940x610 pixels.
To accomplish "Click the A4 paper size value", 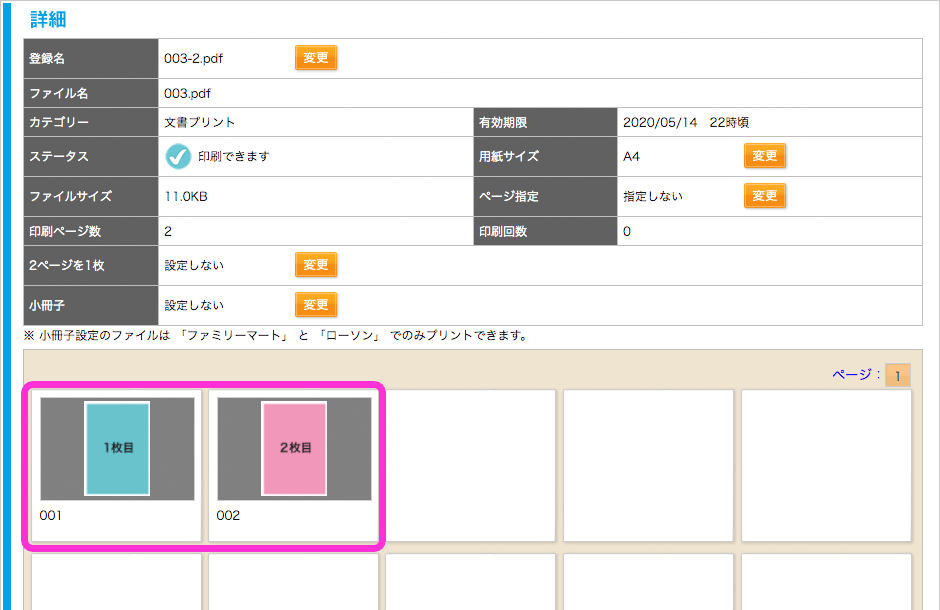I will [x=631, y=157].
